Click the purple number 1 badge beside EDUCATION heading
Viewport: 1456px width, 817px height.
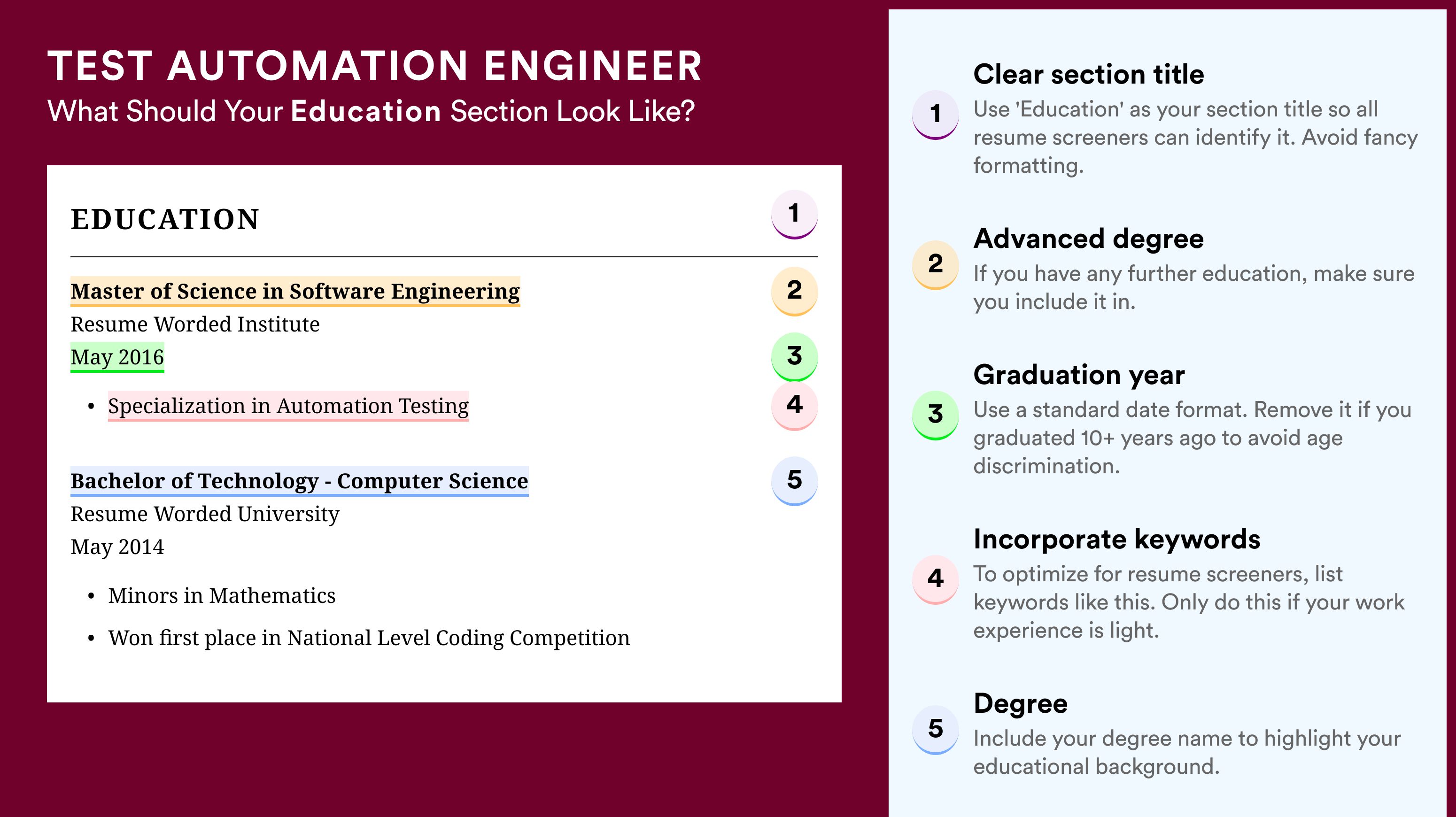coord(794,214)
